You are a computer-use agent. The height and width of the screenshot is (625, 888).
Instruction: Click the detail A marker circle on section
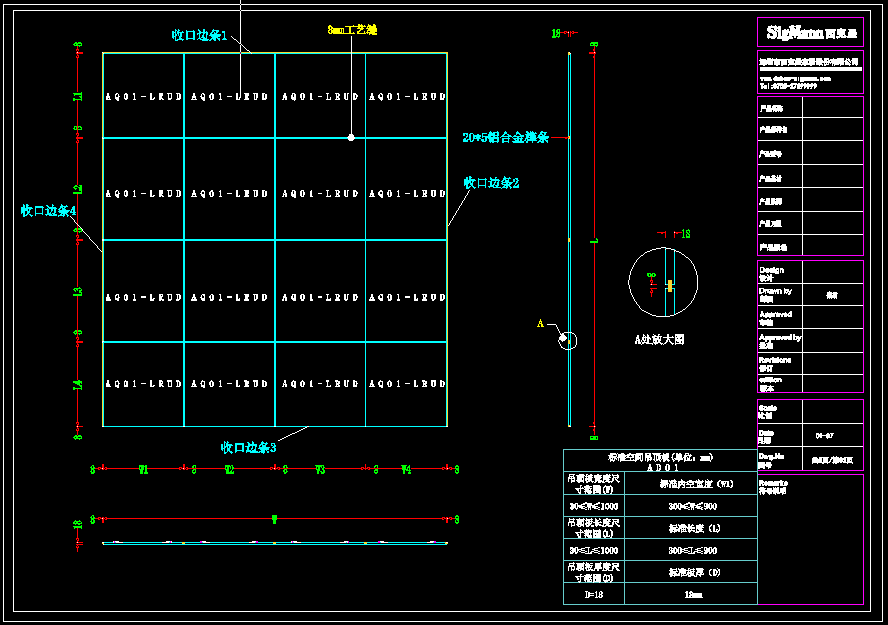(x=568, y=340)
